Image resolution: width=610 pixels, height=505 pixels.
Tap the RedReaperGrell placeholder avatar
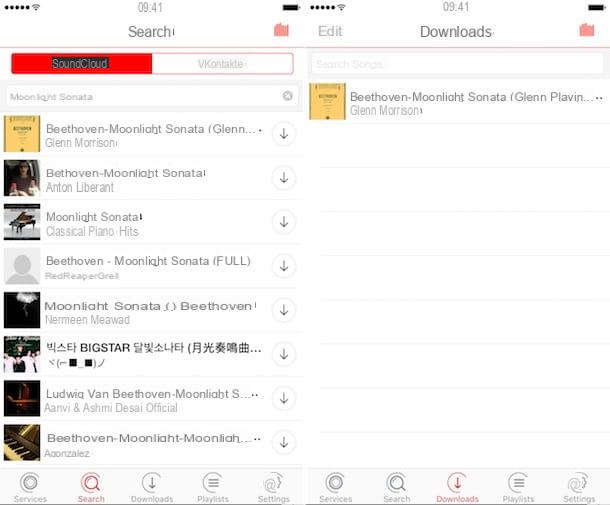(22, 266)
